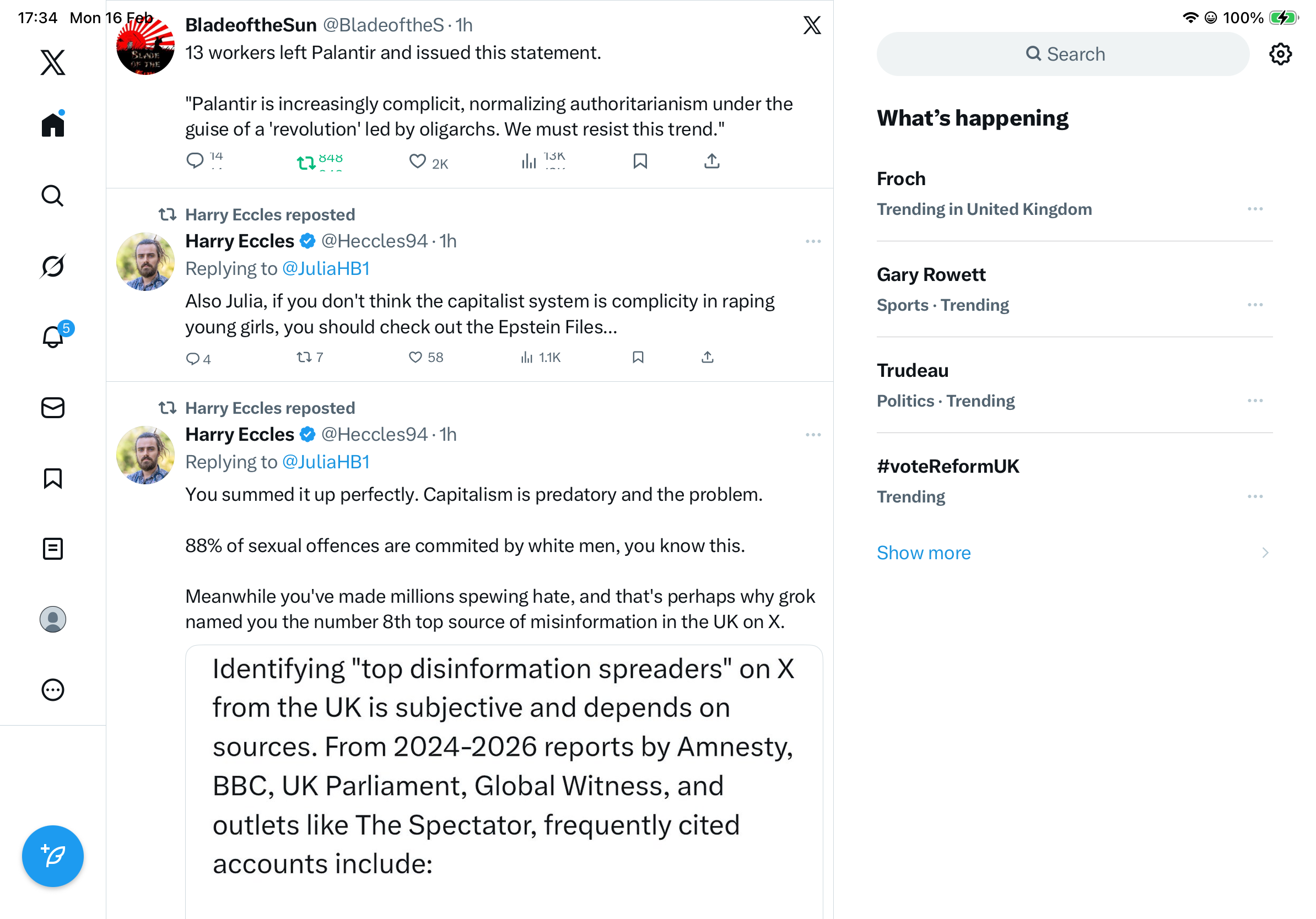The width and height of the screenshot is (1316, 919).
Task: Open the Grok icon in sidebar
Action: click(x=53, y=267)
